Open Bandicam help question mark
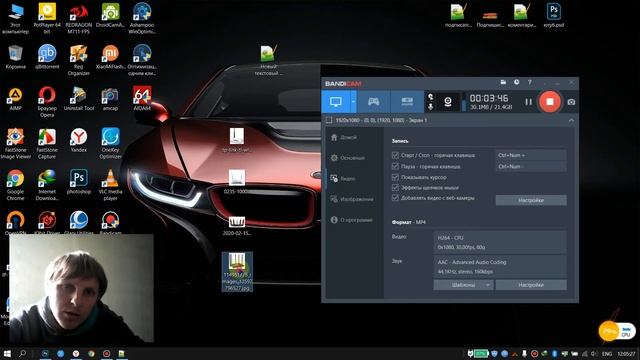 530,82
